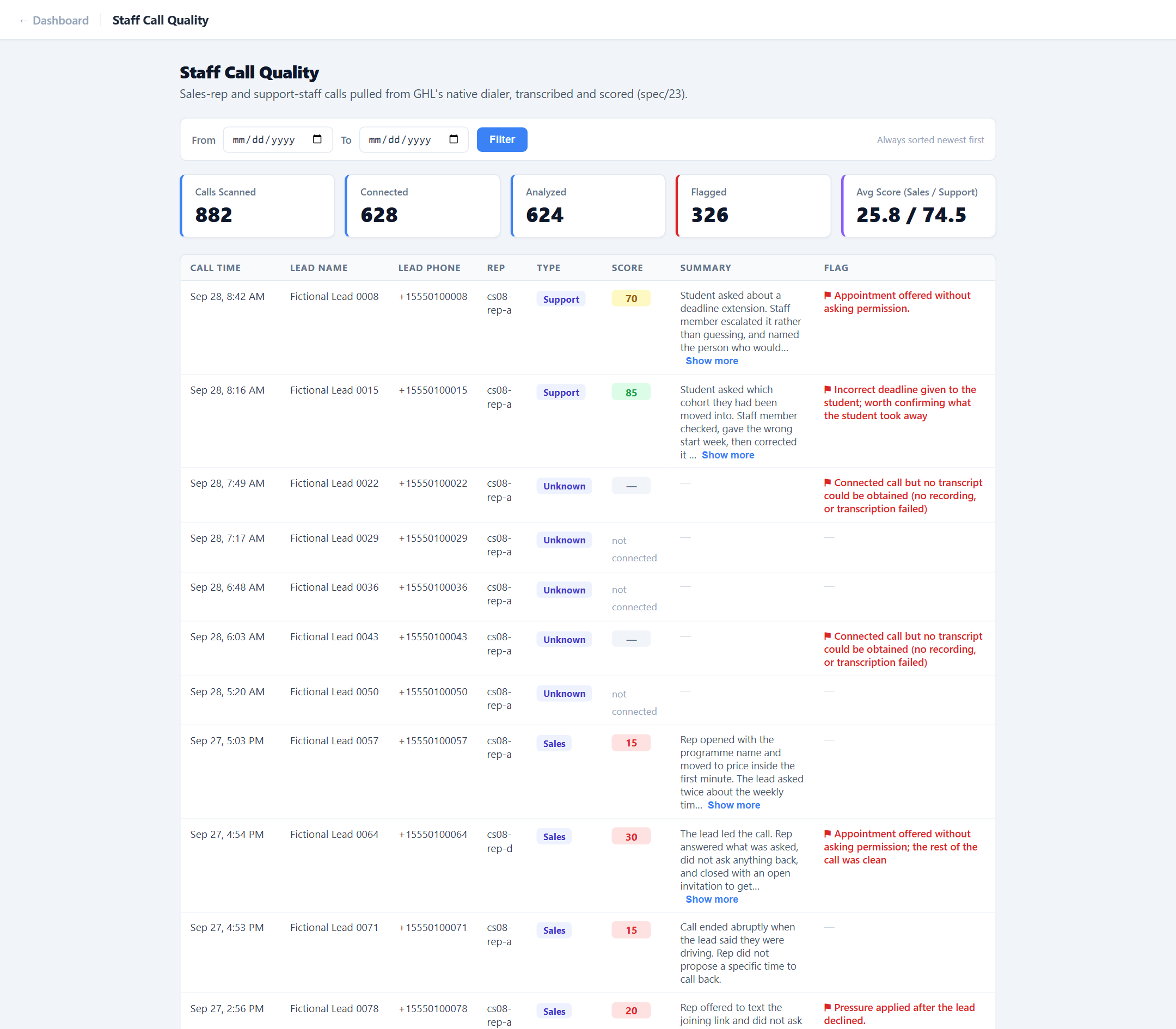
Task: Click Sales badge for Fictional Lead 0071
Action: click(554, 930)
